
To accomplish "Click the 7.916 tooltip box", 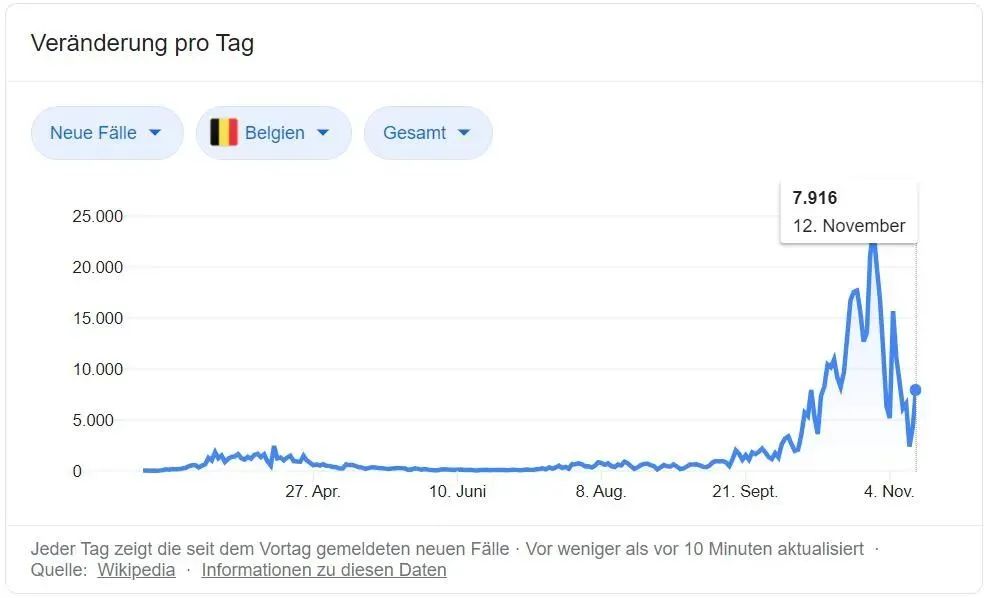I will [849, 212].
